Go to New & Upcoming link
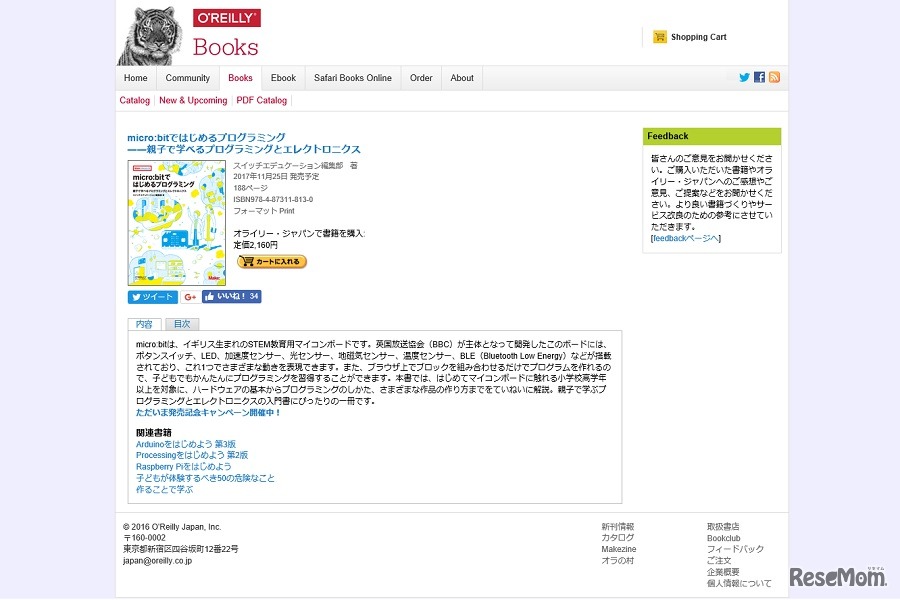The width and height of the screenshot is (900, 600). pyautogui.click(x=193, y=100)
